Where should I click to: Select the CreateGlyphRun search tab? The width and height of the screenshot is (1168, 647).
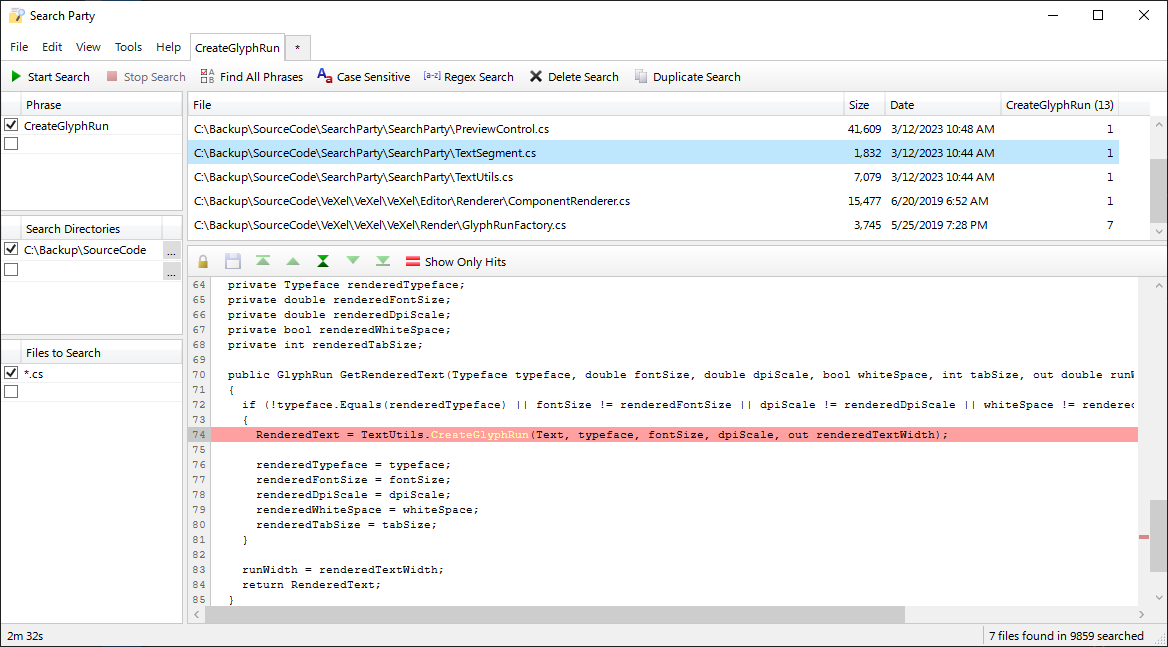(238, 48)
